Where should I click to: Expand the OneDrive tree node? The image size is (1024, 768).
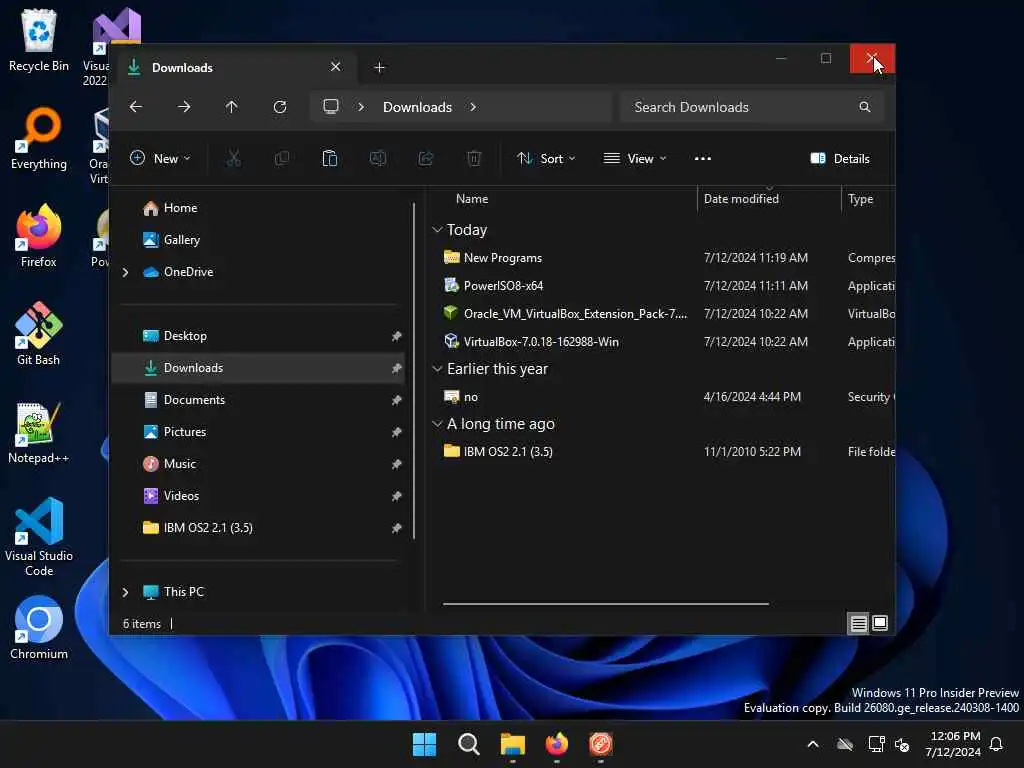[125, 272]
